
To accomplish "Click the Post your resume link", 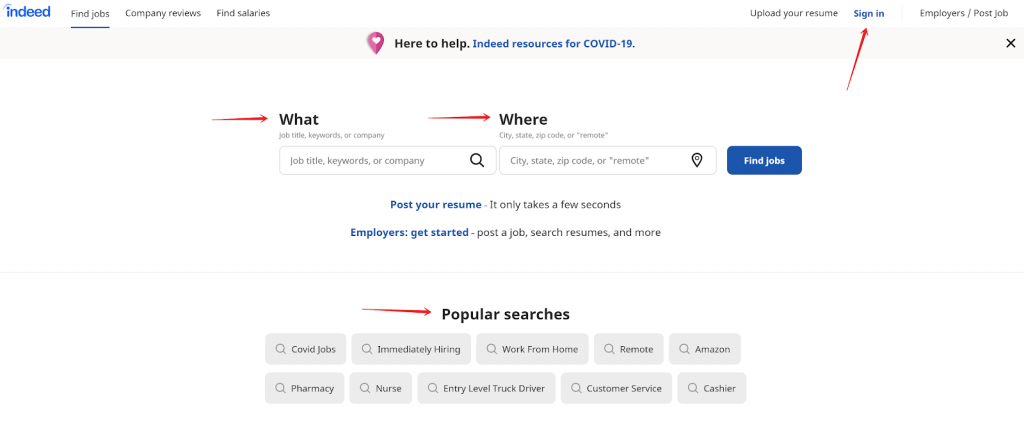I will click(x=436, y=204).
